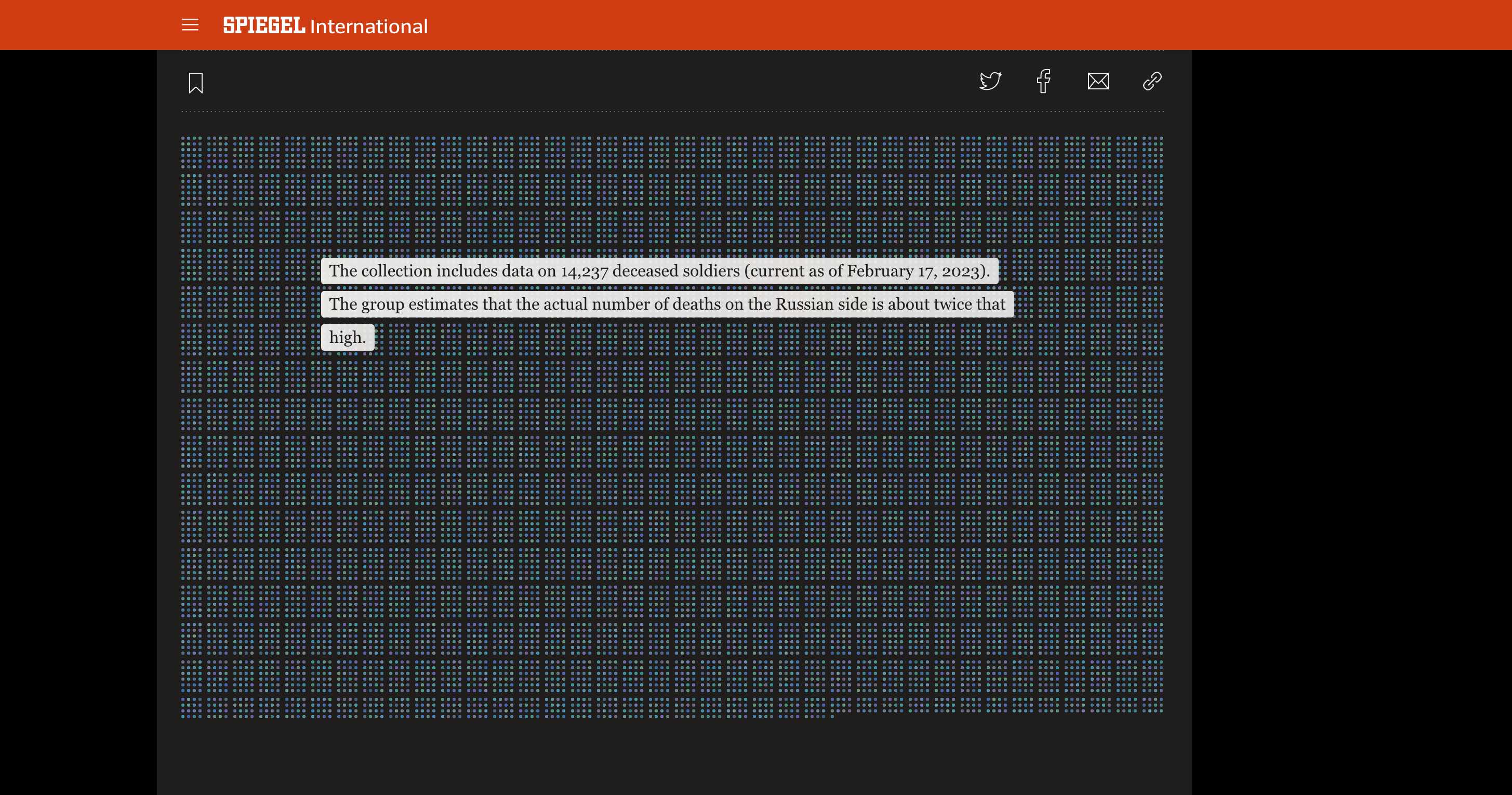1512x795 pixels.
Task: Click the 'high.' annotation text box
Action: tap(348, 338)
